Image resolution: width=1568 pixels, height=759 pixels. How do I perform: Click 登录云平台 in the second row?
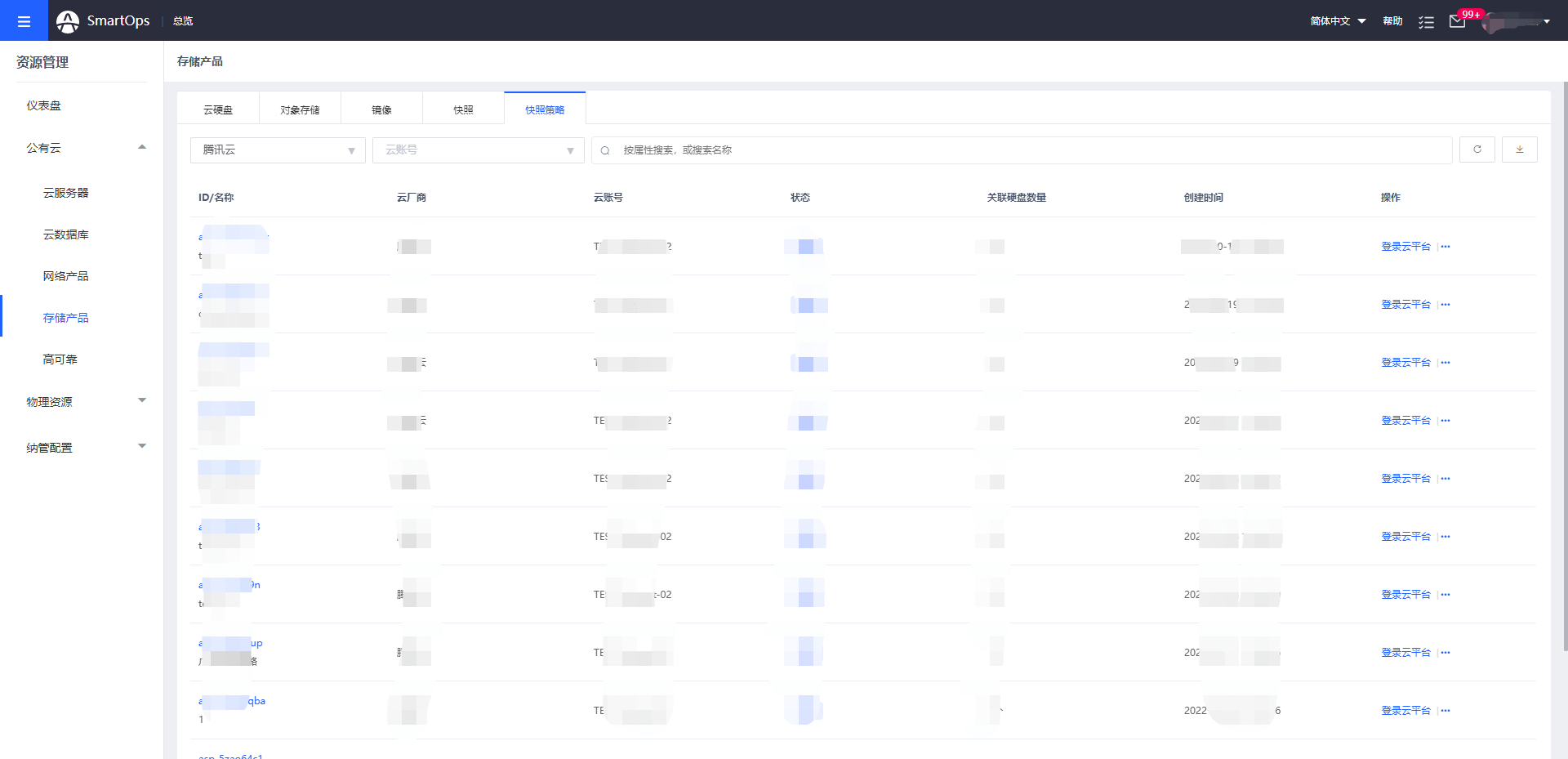point(1405,305)
